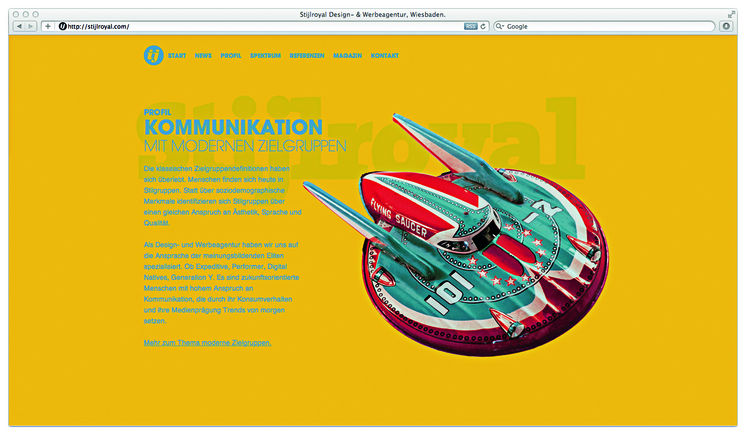The image size is (749, 440).
Task: Open the PROFIL navigation item
Action: pyautogui.click(x=231, y=56)
